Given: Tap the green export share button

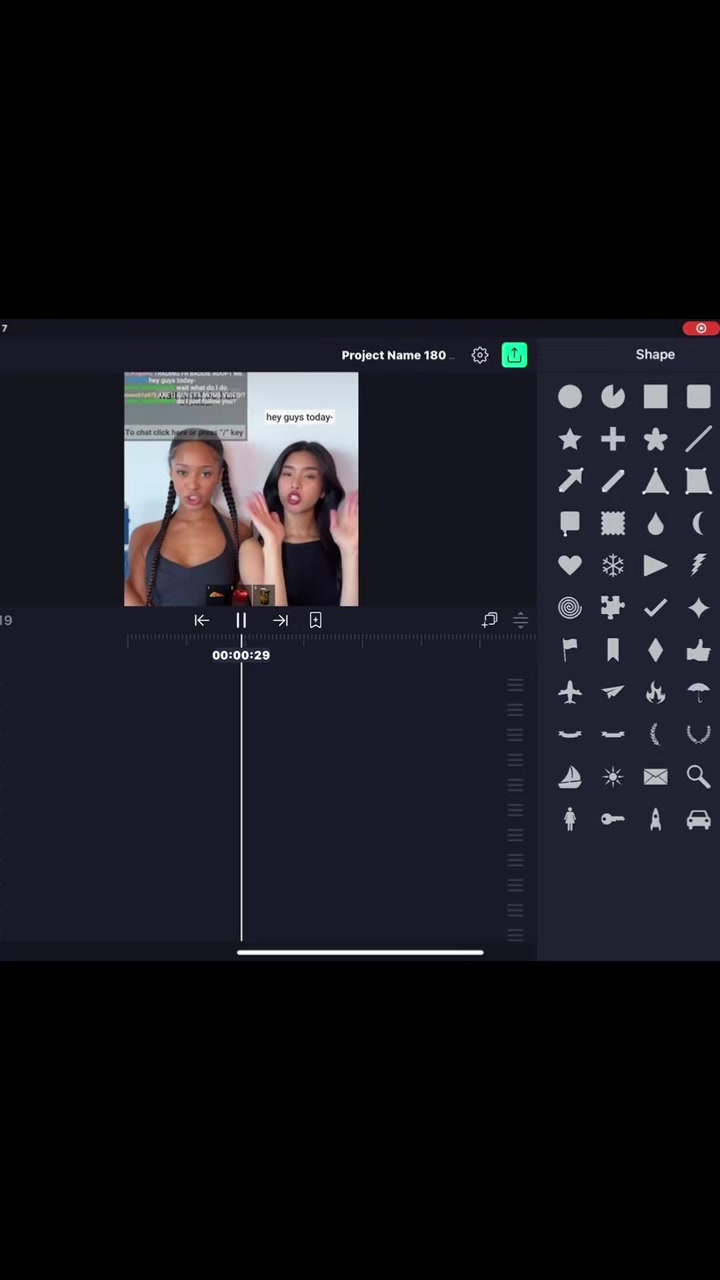Looking at the screenshot, I should (514, 355).
